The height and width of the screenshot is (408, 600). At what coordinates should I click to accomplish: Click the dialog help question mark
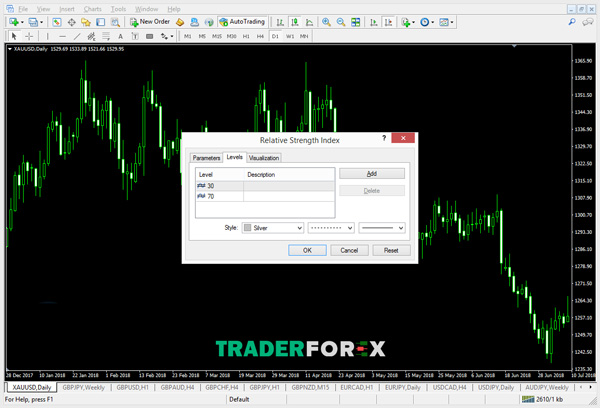[x=384, y=138]
